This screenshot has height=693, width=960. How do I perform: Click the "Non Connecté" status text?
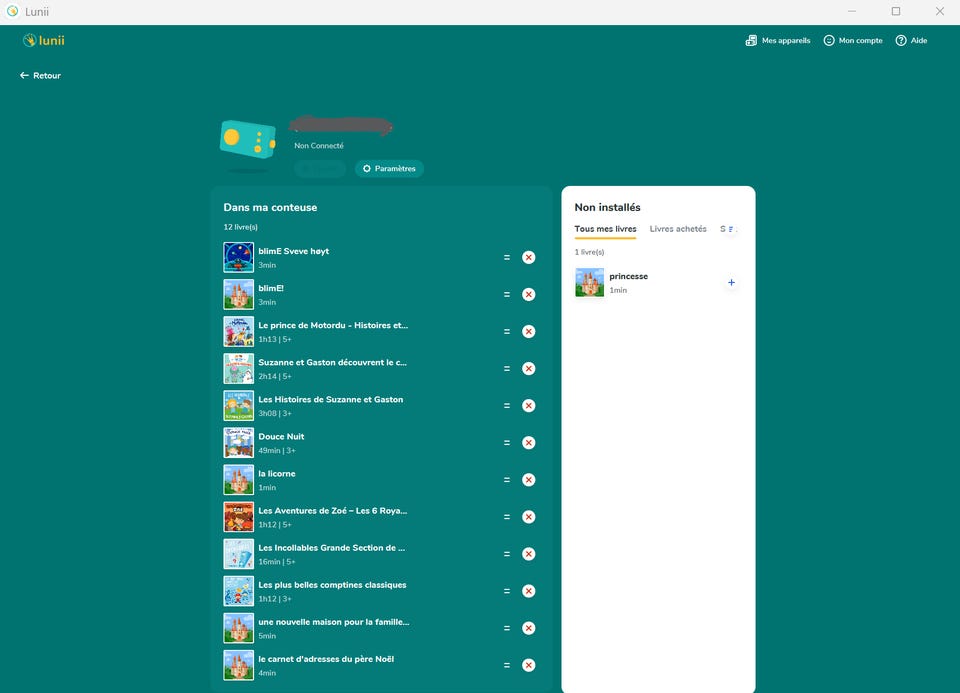tap(319, 146)
